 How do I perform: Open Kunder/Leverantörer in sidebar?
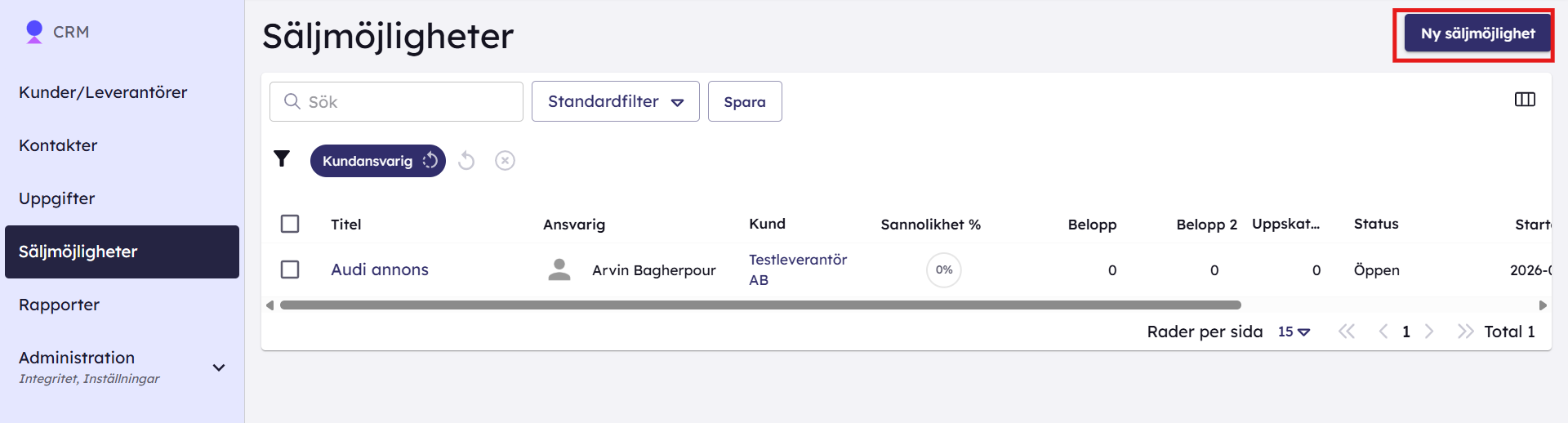click(103, 92)
